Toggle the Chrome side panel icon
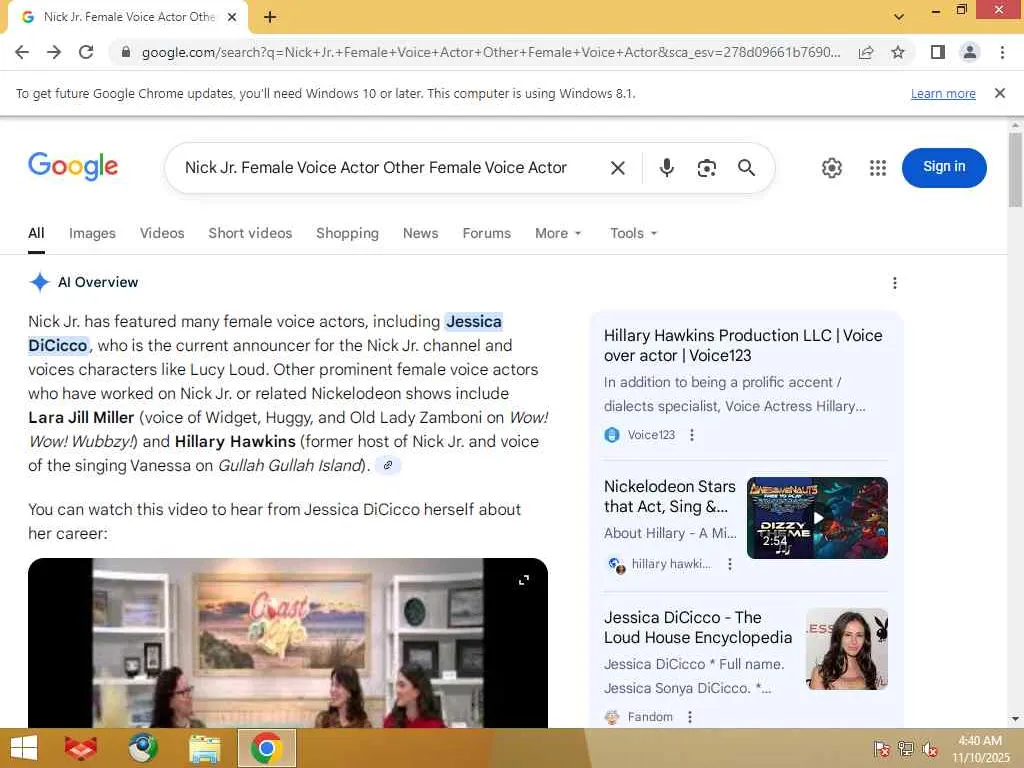 [938, 52]
